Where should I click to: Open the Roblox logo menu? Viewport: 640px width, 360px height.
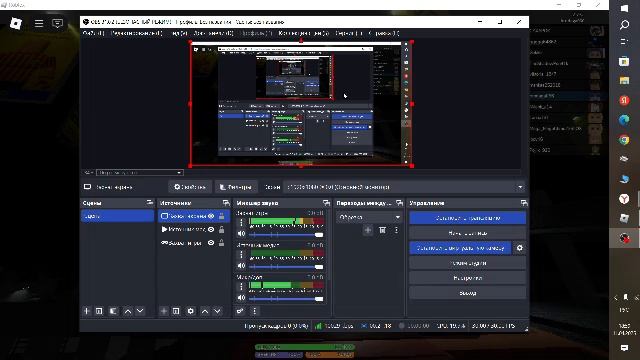coord(16,23)
